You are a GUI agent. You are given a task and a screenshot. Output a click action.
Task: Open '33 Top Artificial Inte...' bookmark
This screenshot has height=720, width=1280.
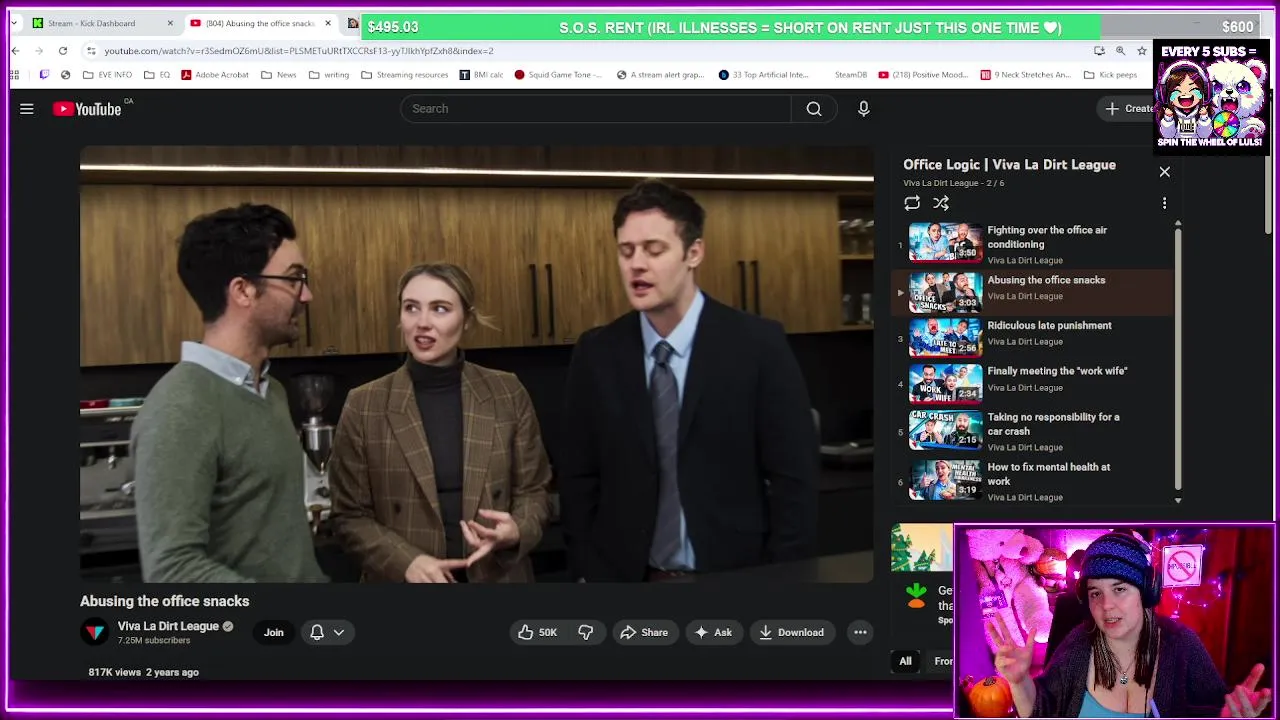coord(764,75)
